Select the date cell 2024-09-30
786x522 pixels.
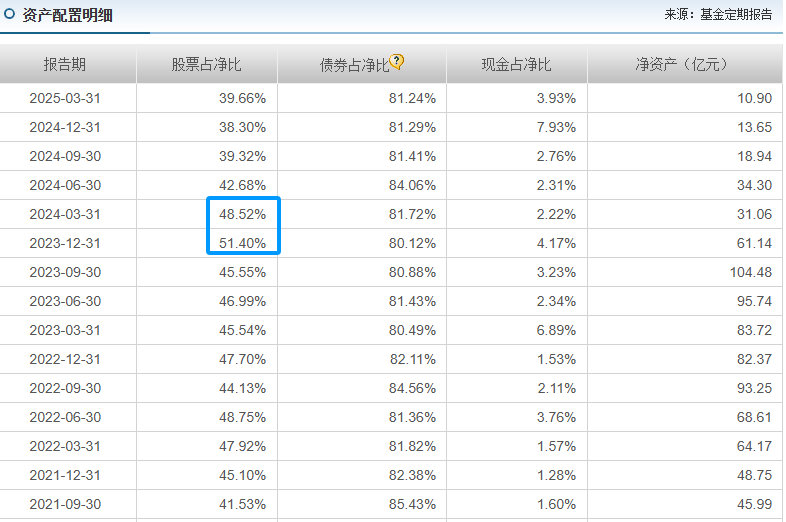click(65, 156)
